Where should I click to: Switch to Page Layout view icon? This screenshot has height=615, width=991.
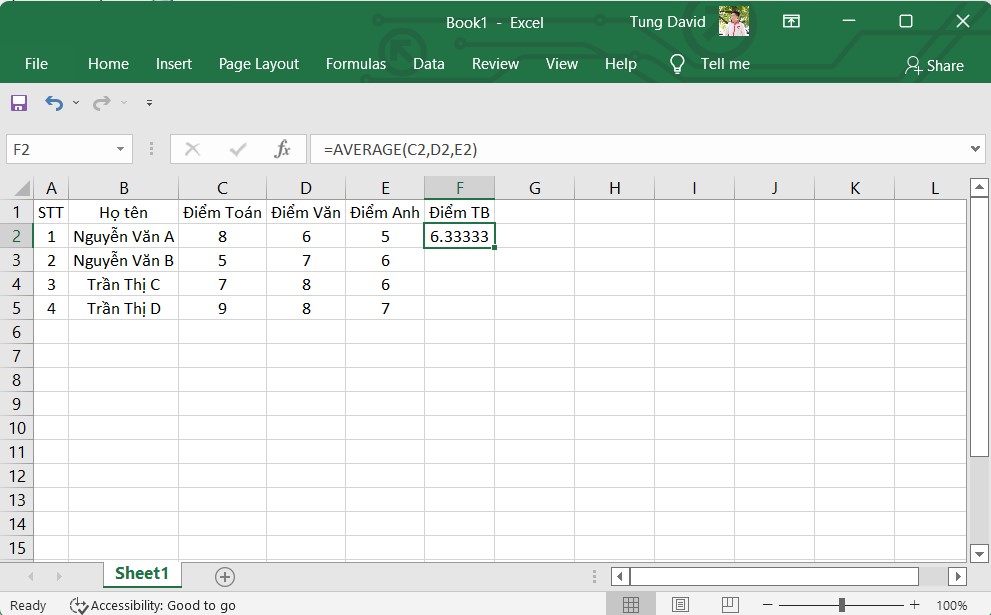click(680, 605)
